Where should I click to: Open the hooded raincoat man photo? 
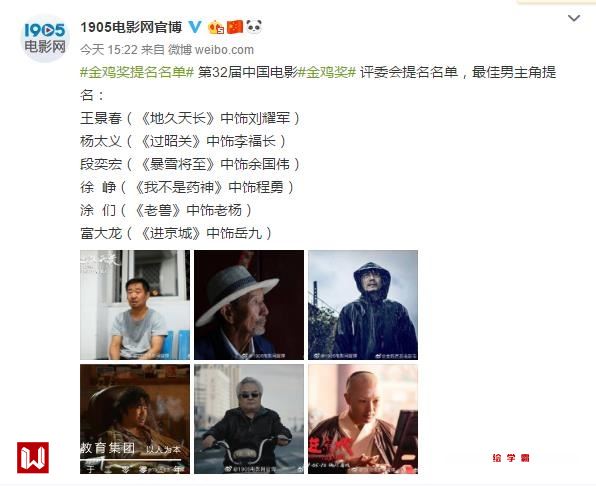click(363, 305)
